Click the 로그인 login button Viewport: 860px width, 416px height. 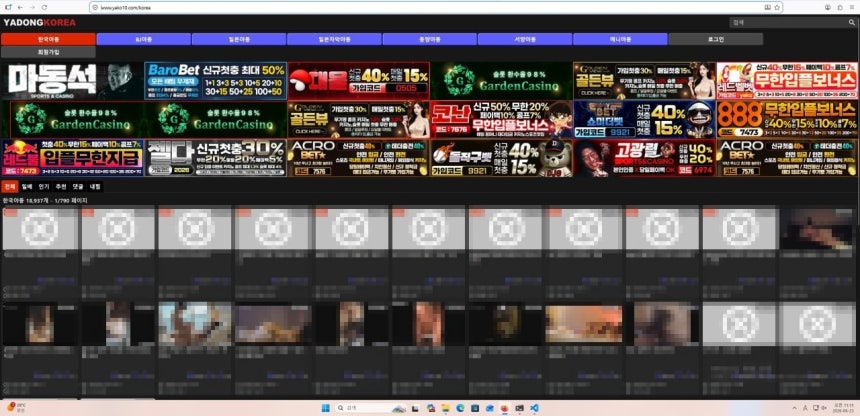716,39
